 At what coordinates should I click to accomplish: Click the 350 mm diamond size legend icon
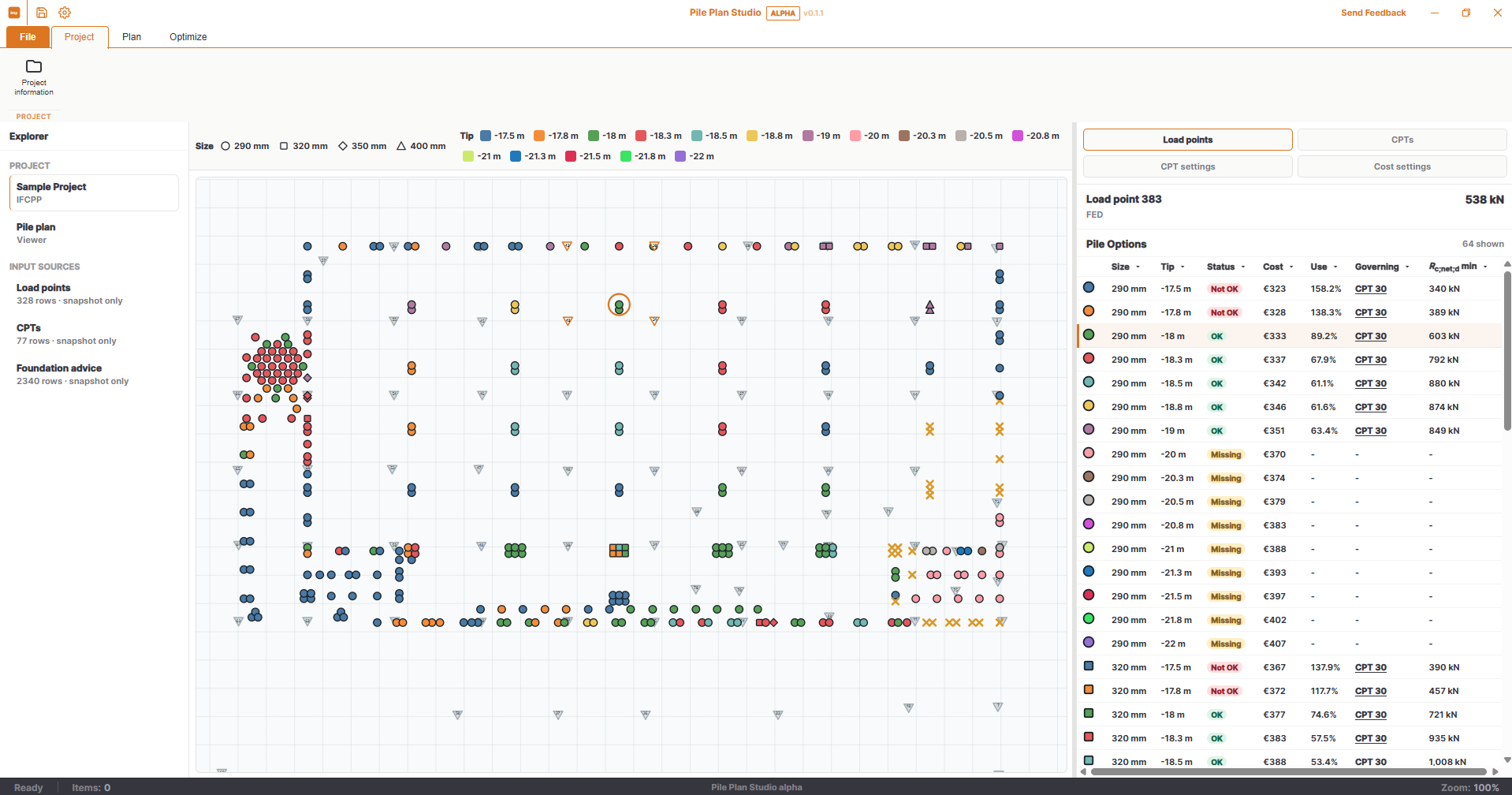(x=343, y=146)
